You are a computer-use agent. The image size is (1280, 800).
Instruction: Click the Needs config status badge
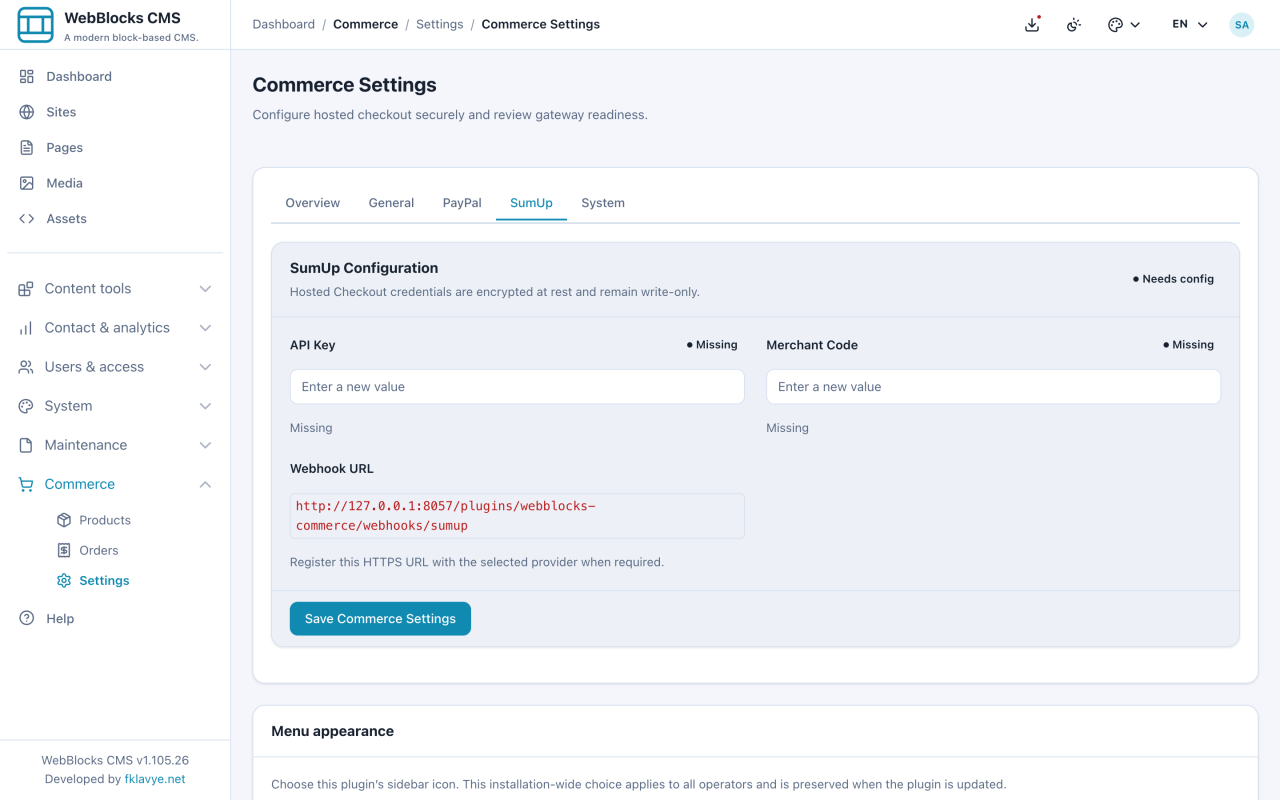(1173, 279)
